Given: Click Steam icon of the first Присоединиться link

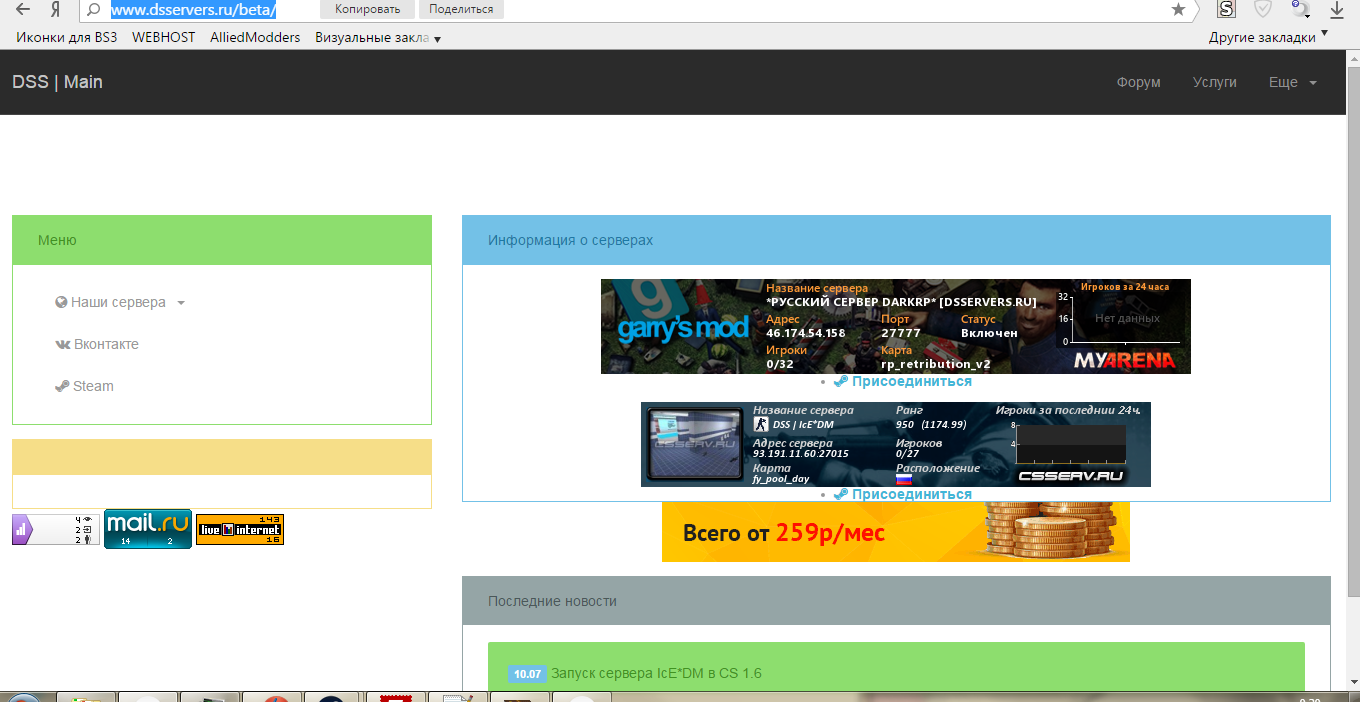Looking at the screenshot, I should [x=840, y=381].
